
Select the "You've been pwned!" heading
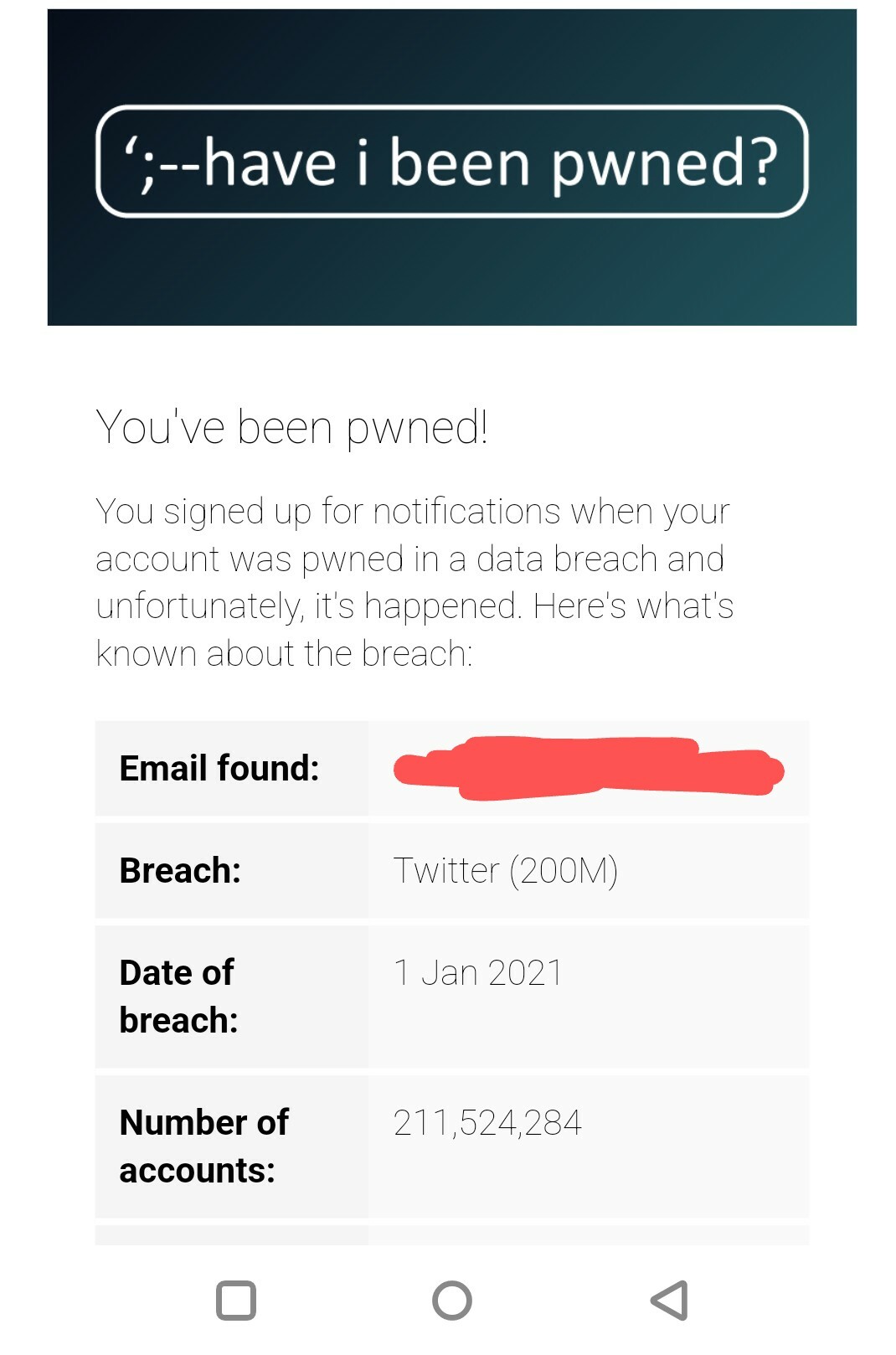(x=291, y=427)
